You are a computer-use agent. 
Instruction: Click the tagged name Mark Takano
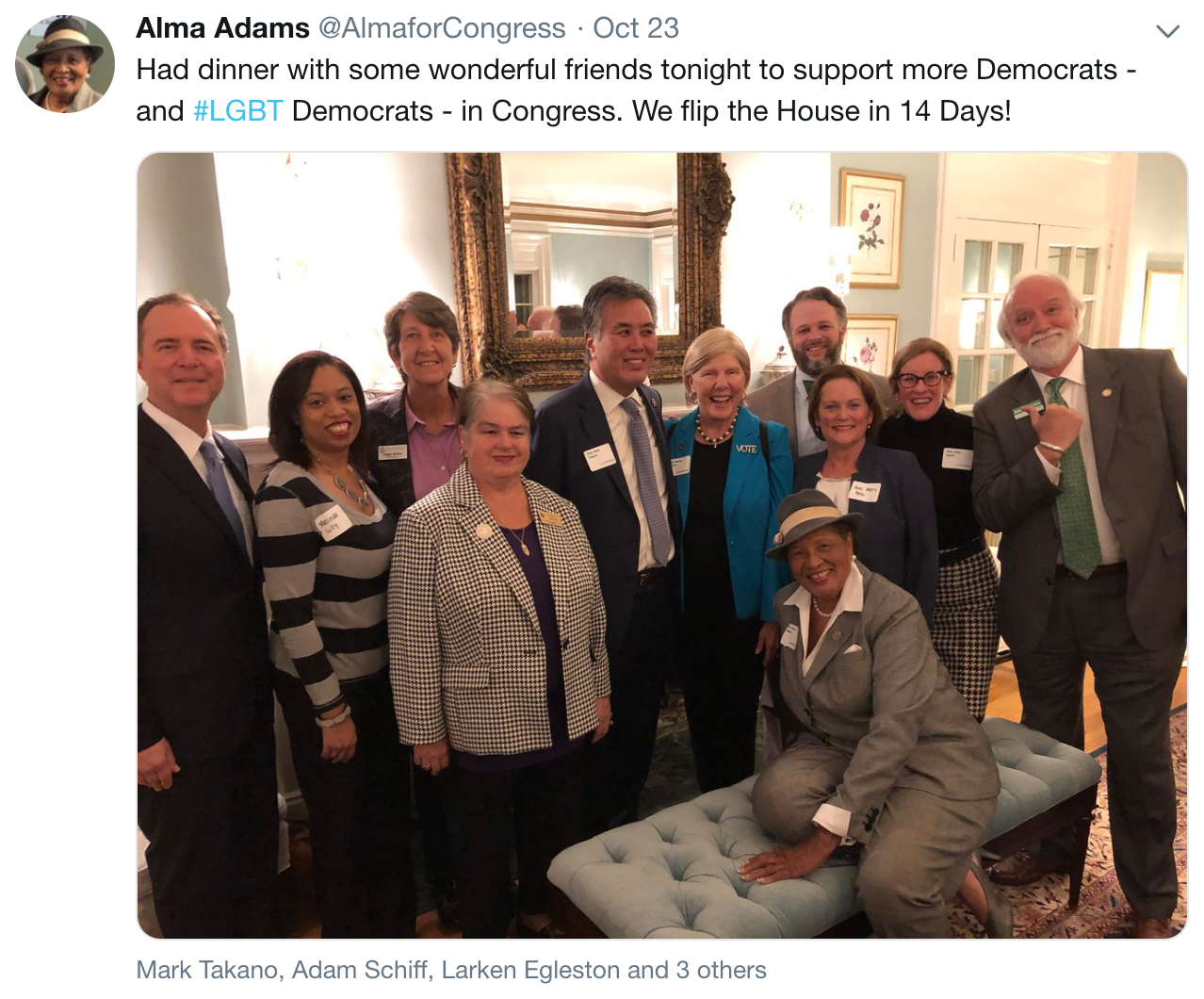click(x=207, y=970)
